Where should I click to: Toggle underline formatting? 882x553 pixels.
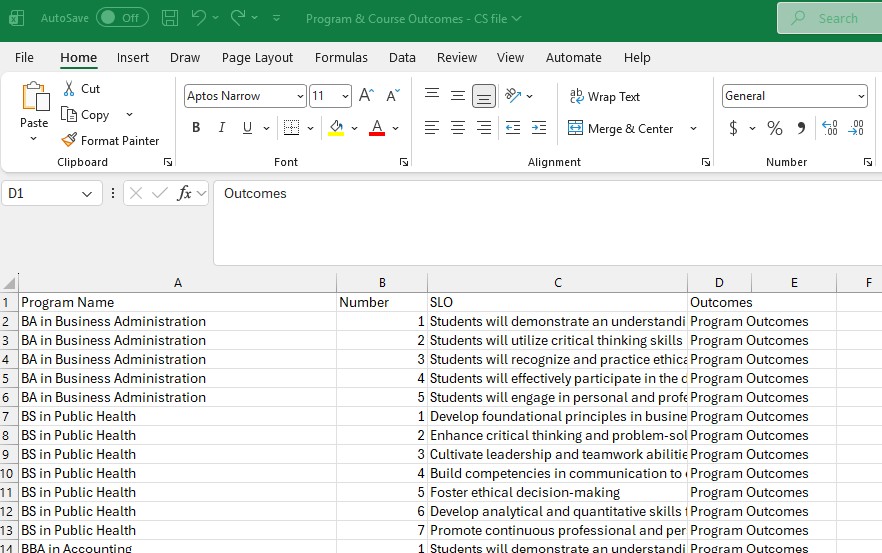click(x=247, y=128)
